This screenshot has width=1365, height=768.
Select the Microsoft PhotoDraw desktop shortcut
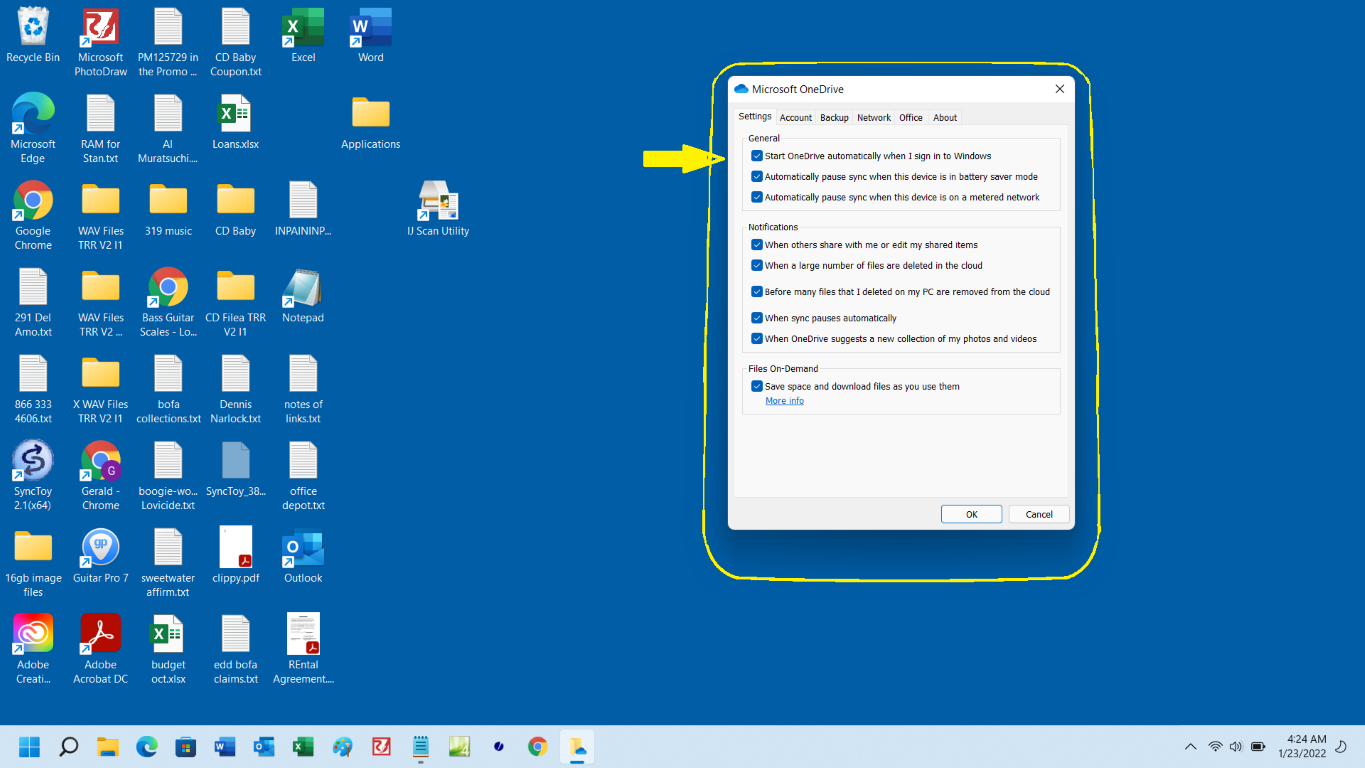coord(101,43)
